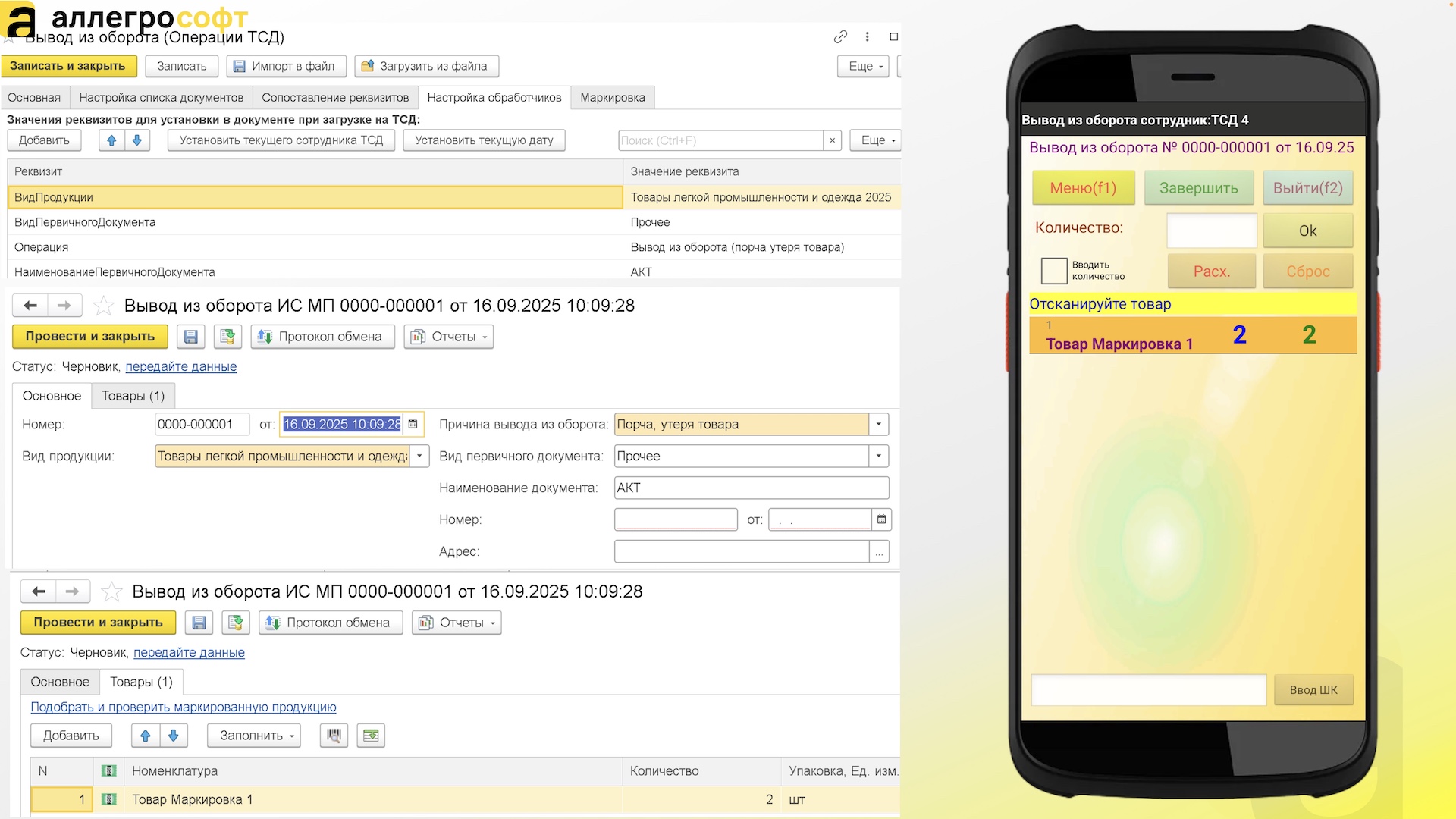Click barcode scanner icon in goods toolbar
This screenshot has width=1456, height=819.
click(x=334, y=736)
